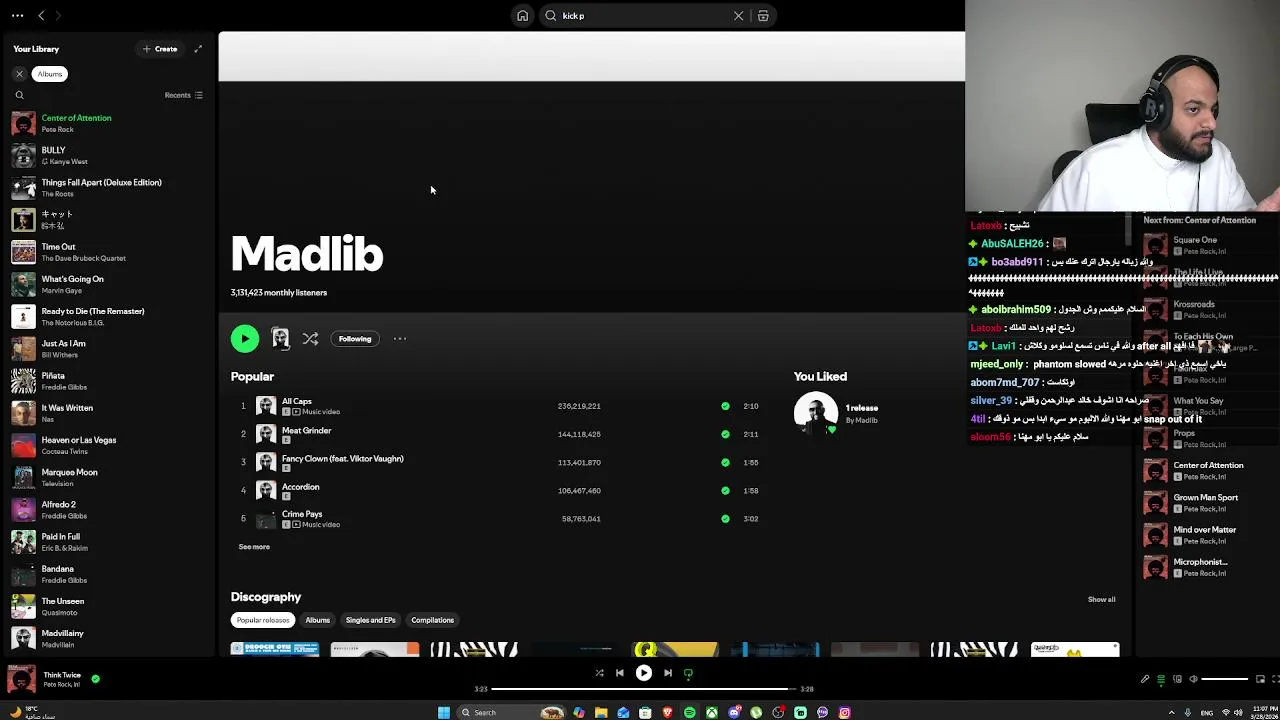Screen dimensions: 1280x720
Task: Click play button in bottom player bar
Action: (x=644, y=673)
